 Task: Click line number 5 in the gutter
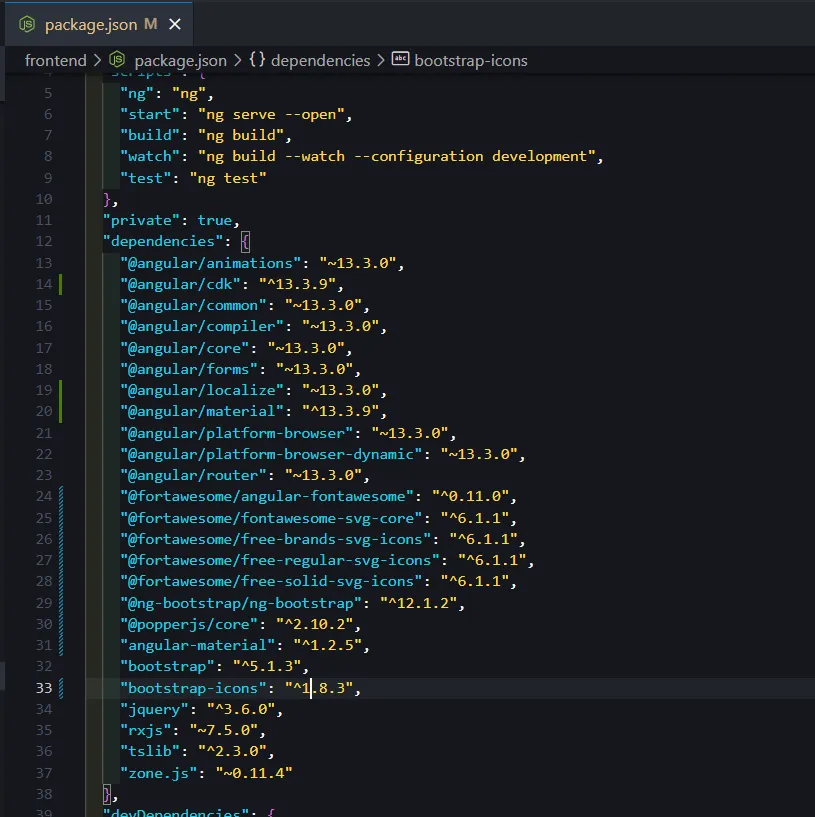click(48, 93)
